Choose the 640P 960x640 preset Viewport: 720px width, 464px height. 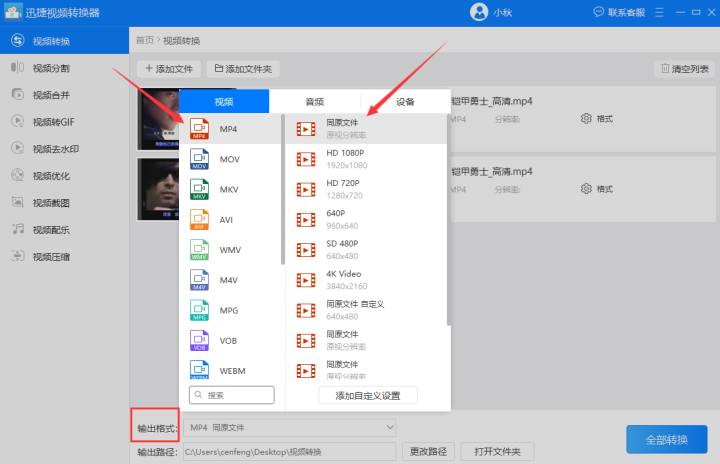pos(366,220)
